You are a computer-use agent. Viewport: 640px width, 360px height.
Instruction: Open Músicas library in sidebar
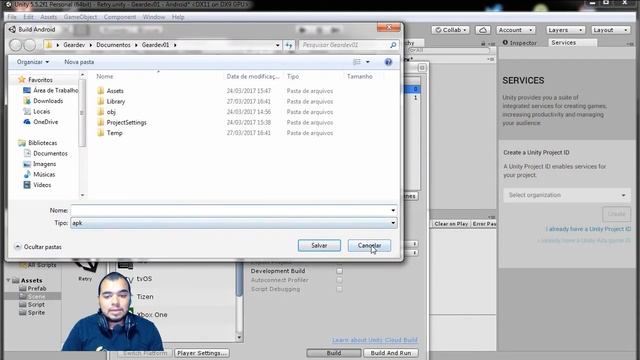[x=44, y=174]
